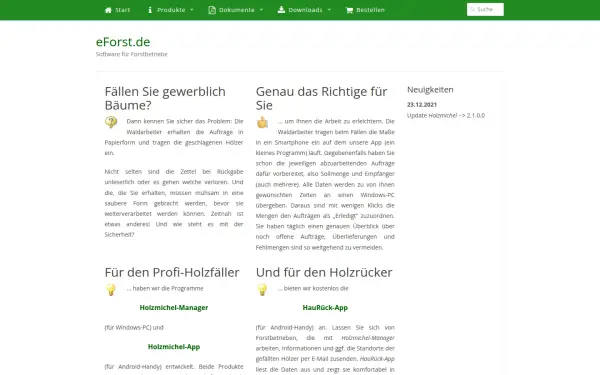Click the text (für Windows-PC) und
The image size is (600, 375).
[x=134, y=328]
